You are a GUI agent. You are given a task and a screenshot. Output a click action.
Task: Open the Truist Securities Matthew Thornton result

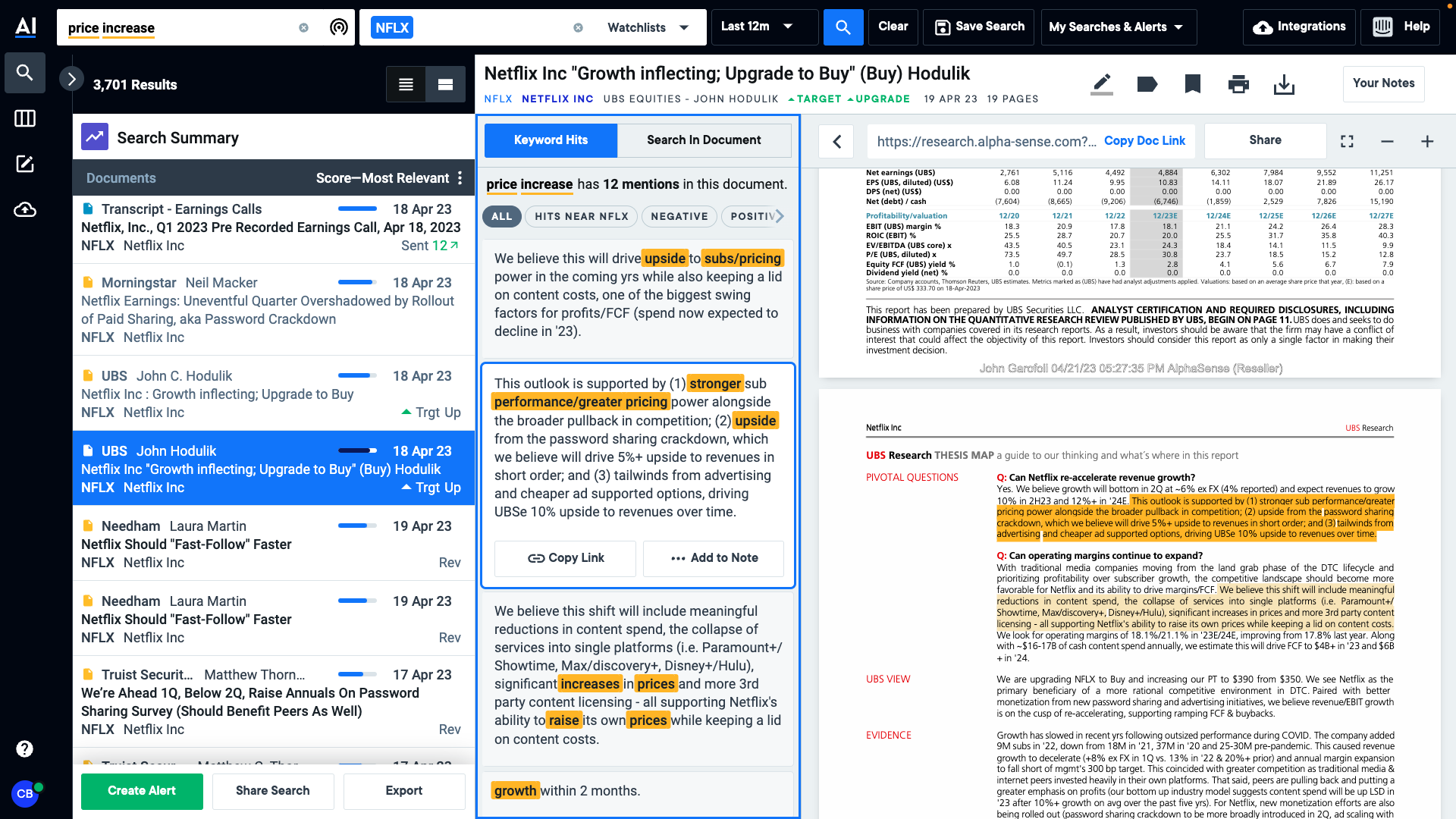(x=273, y=702)
